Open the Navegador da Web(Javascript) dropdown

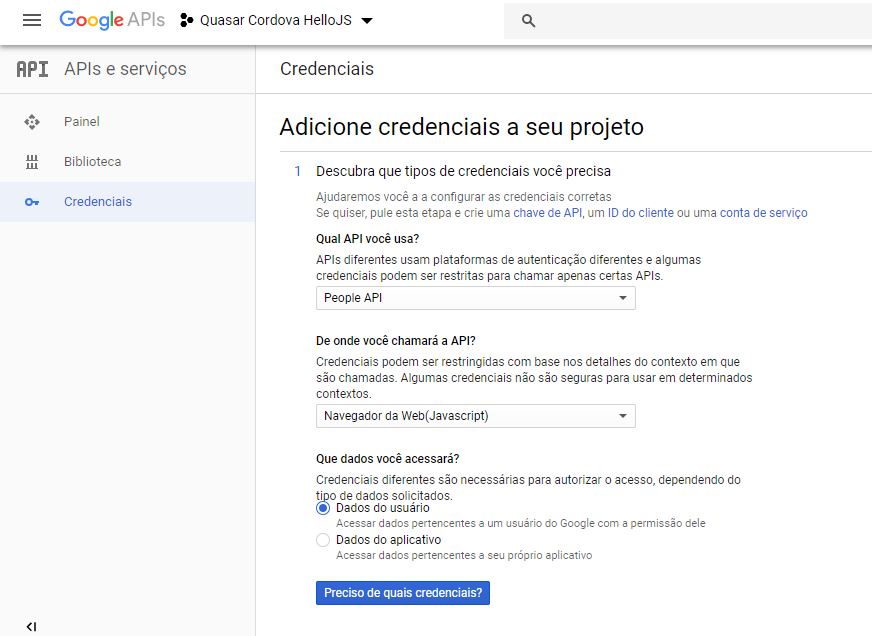click(475, 416)
